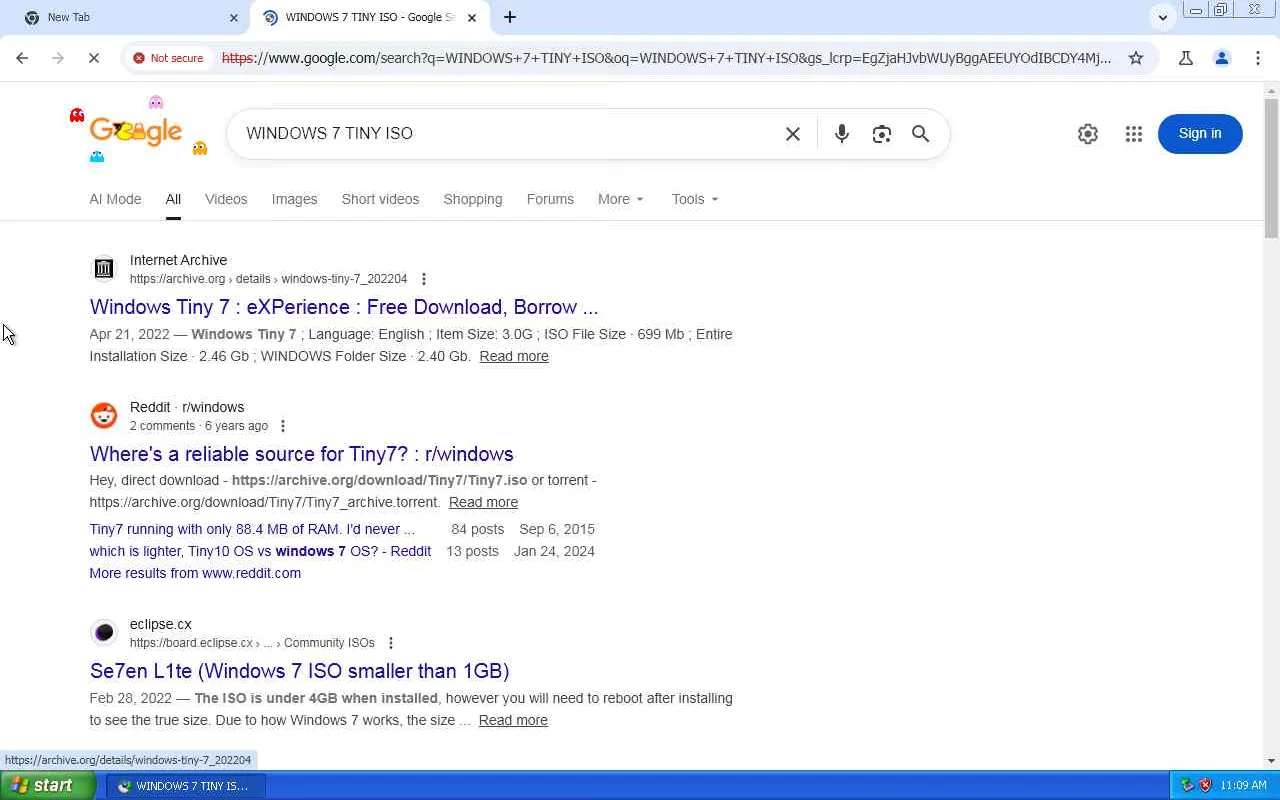Clear the search box text
1280x800 pixels.
793,134
